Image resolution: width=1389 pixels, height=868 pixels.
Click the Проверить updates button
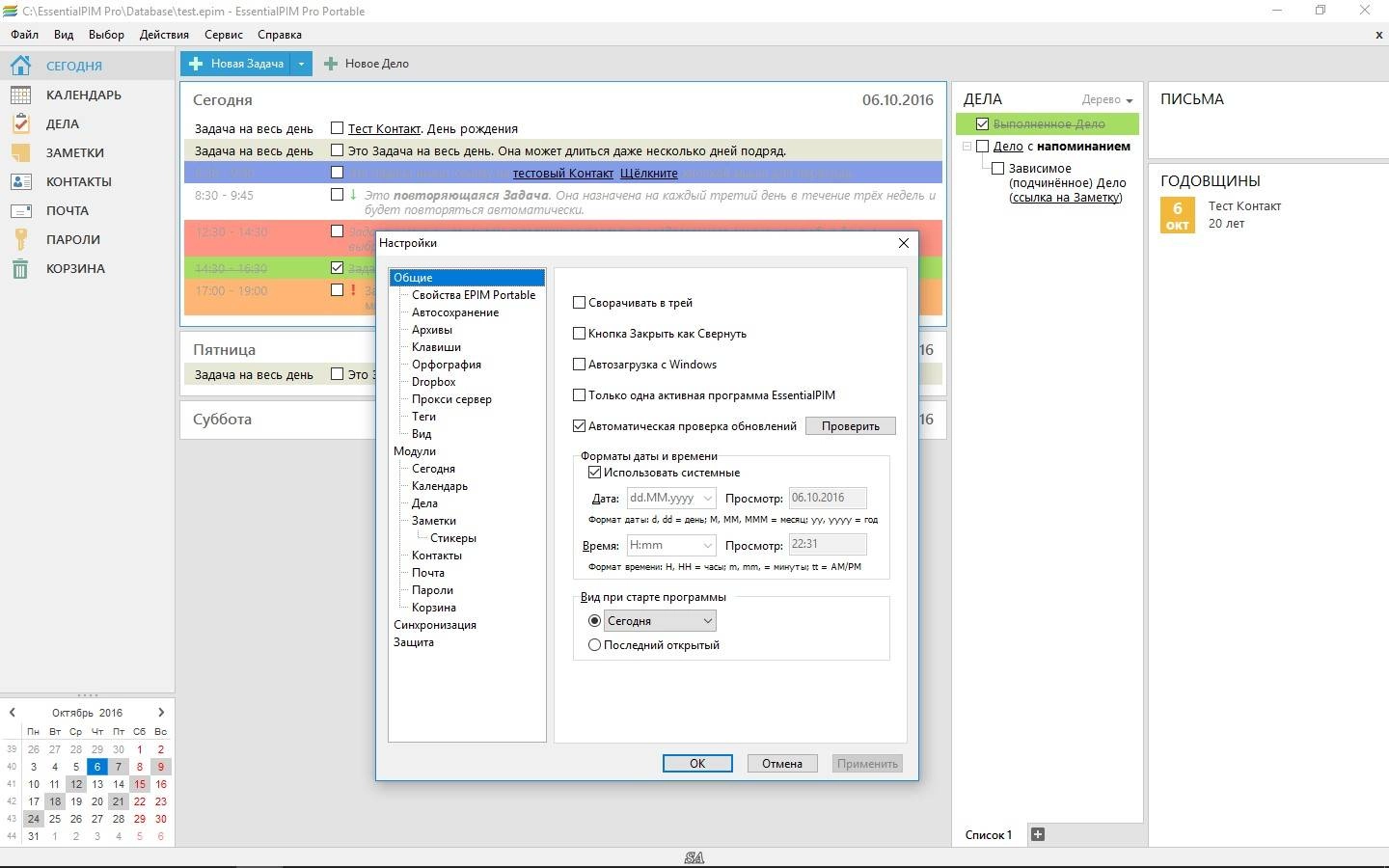[851, 426]
